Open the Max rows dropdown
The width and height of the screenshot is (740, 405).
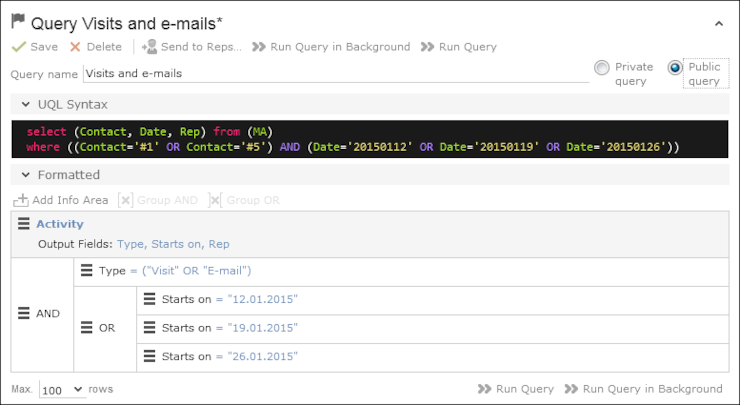(62, 389)
